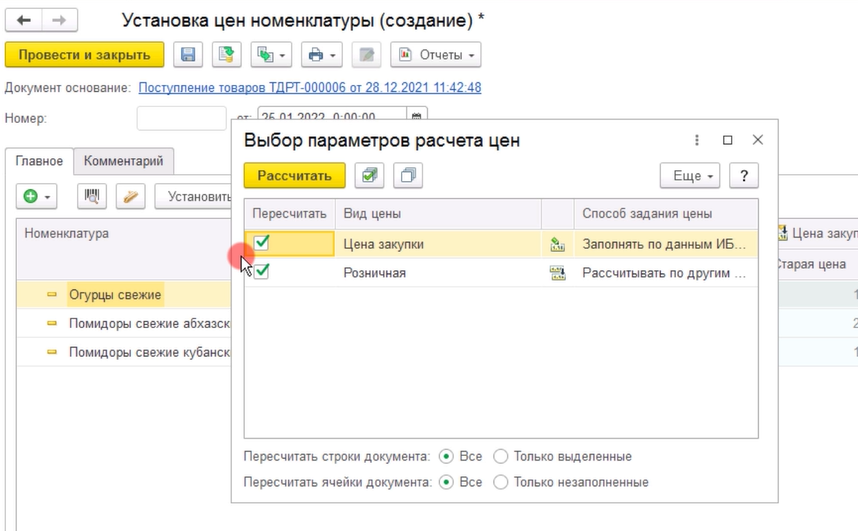Click the post document icon
Image resolution: width=858 pixels, height=531 pixels.
coord(228,55)
